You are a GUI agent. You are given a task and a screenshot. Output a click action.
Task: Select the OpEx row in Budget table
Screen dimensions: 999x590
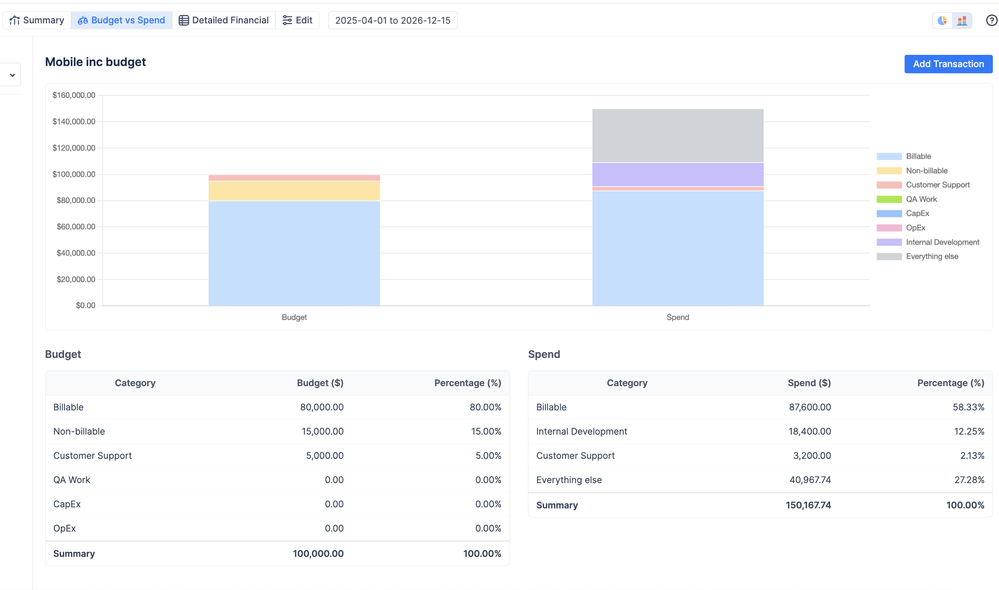(277, 528)
